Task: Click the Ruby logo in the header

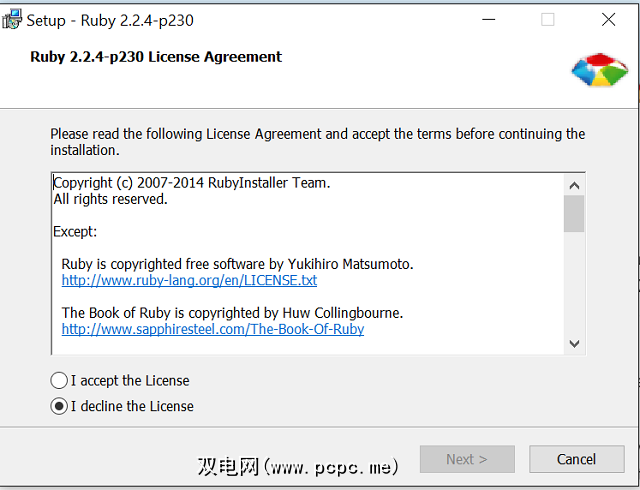Action: coord(599,69)
